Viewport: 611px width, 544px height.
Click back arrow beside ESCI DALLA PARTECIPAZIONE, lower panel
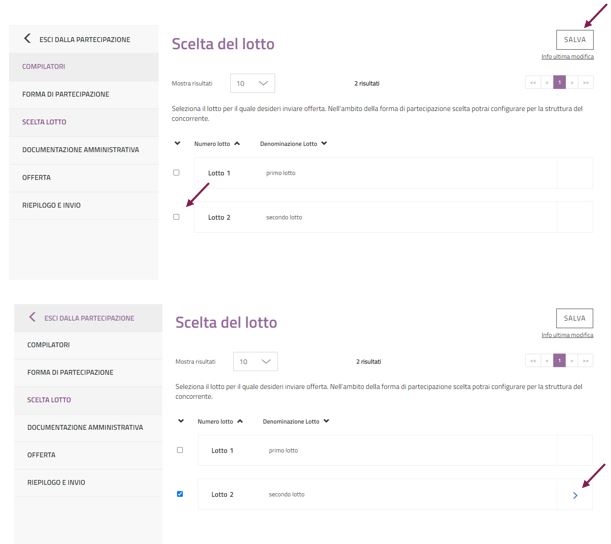[x=32, y=317]
